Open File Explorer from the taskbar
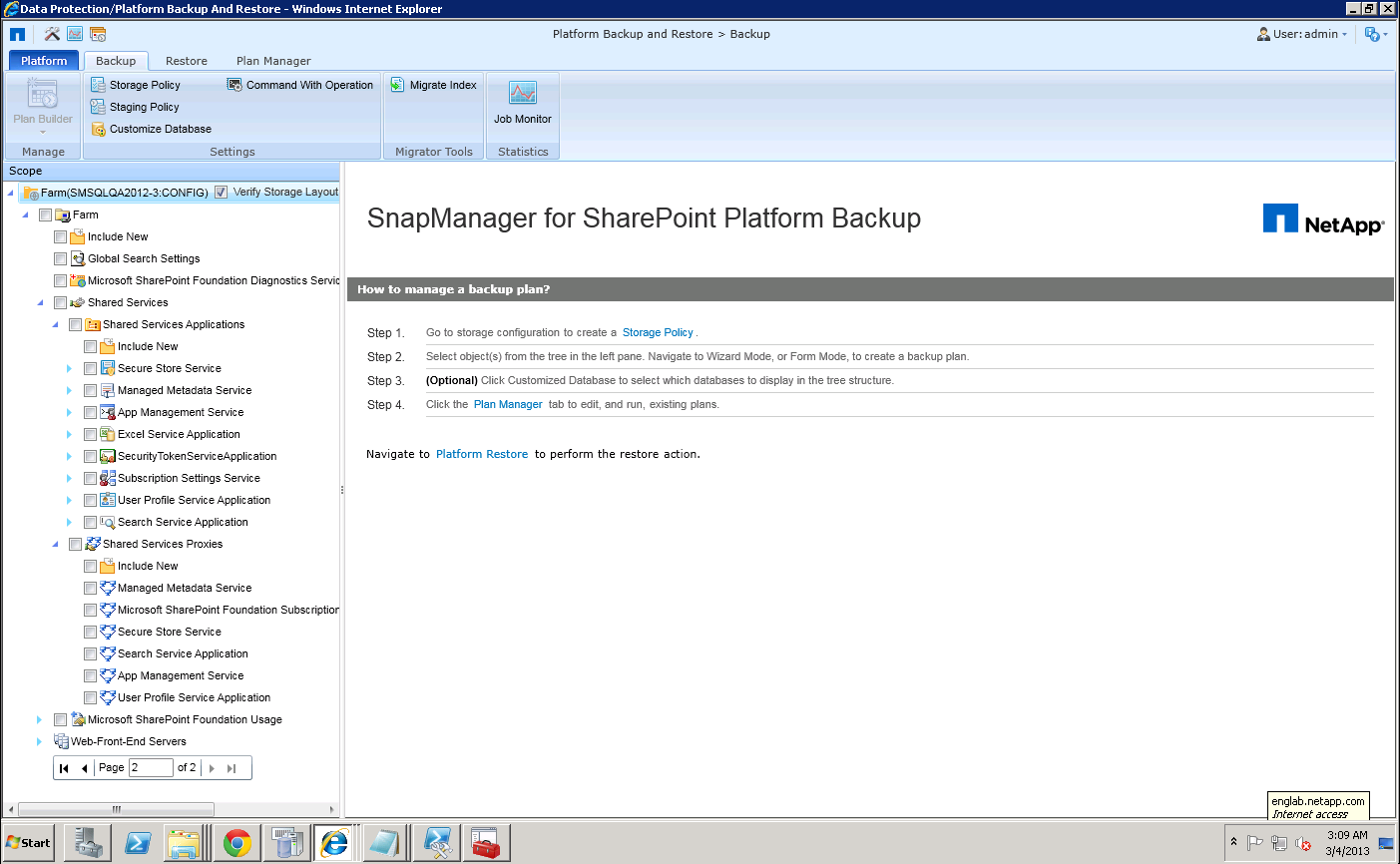The image size is (1400, 864). coord(185,843)
